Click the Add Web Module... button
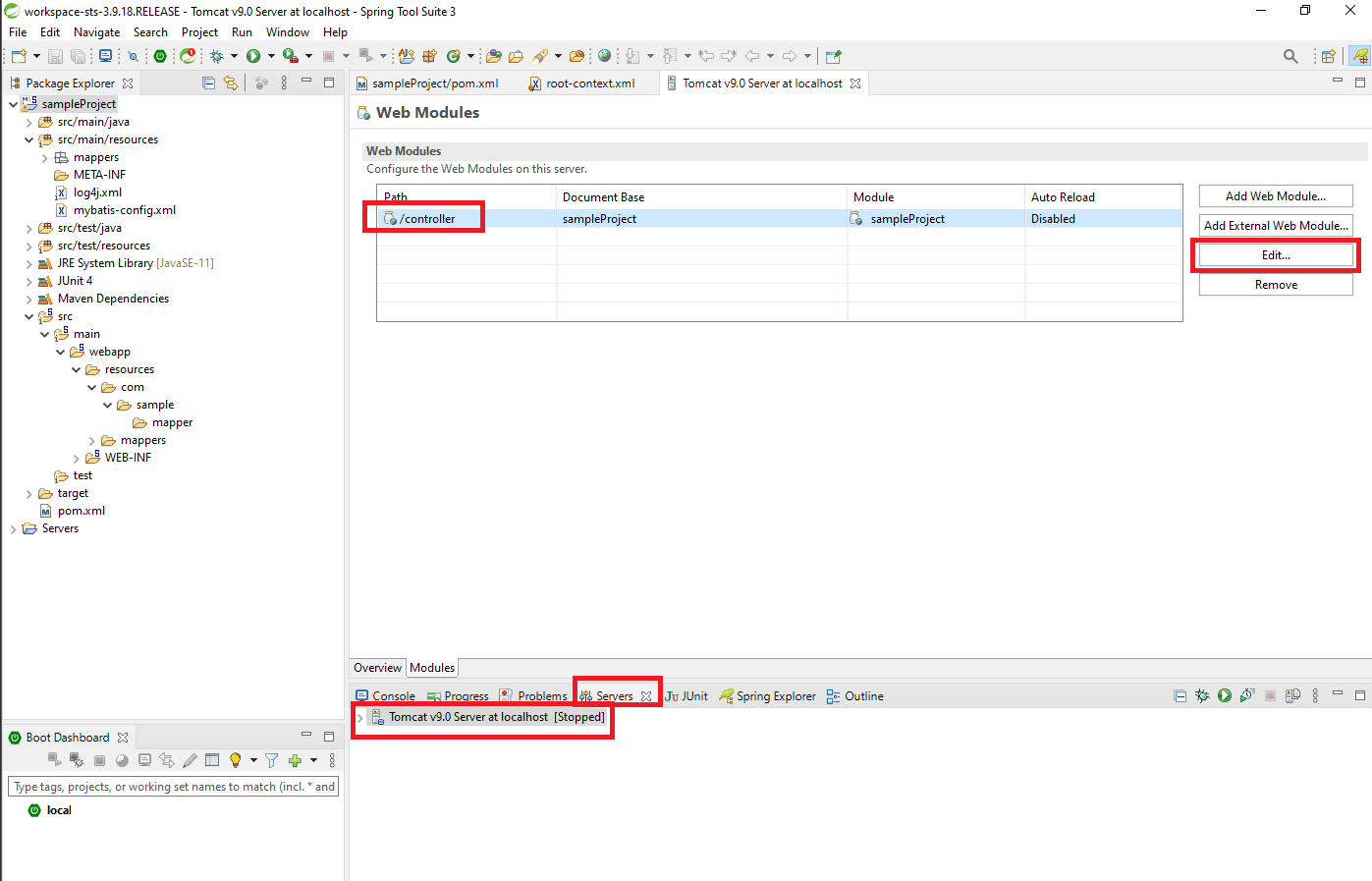 [1276, 196]
